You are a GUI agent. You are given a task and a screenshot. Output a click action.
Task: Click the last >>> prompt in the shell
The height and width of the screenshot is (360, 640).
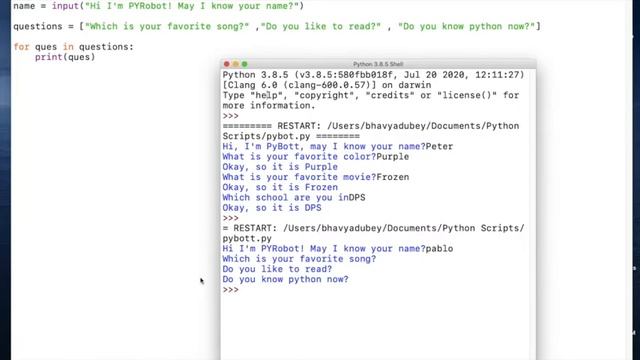[231, 290]
